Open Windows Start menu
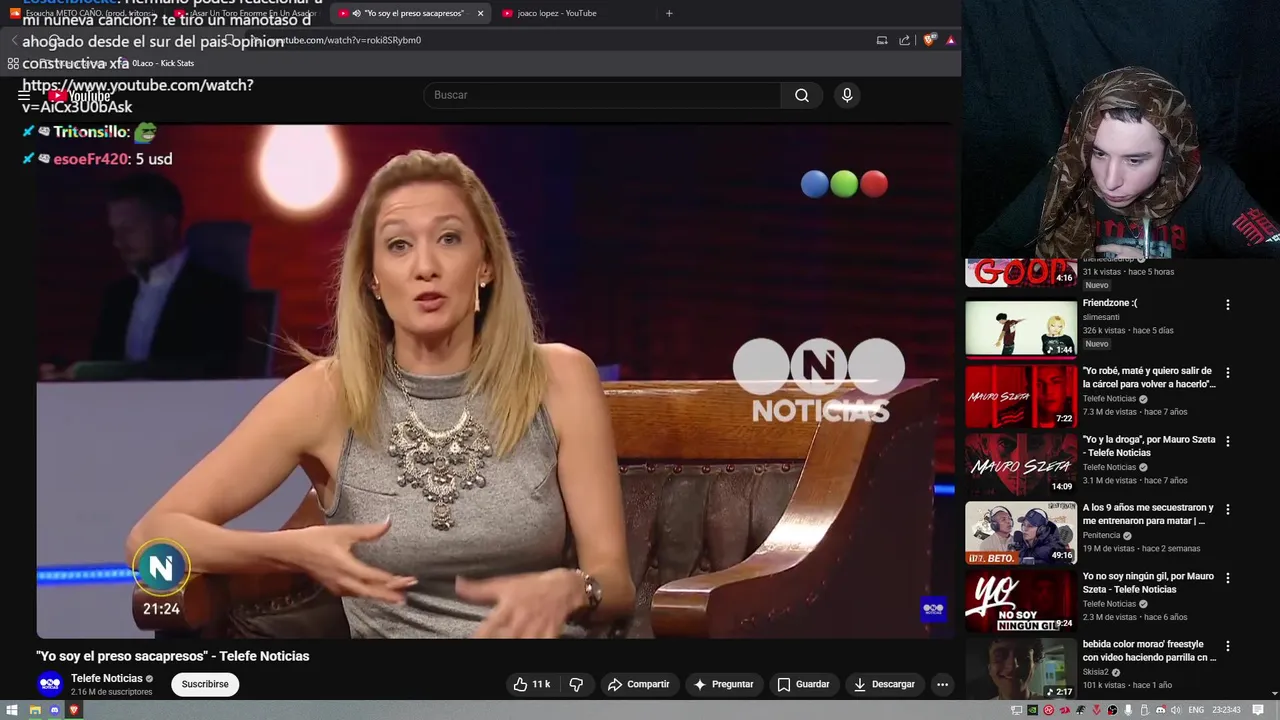 [13, 710]
